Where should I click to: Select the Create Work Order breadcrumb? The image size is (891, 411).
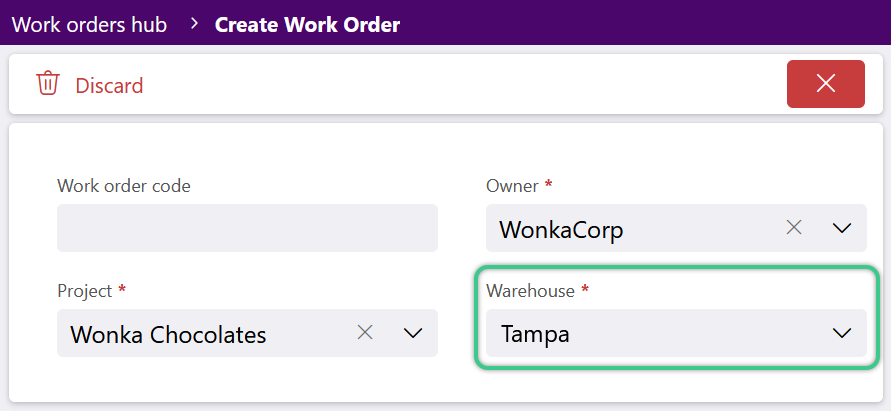click(307, 25)
